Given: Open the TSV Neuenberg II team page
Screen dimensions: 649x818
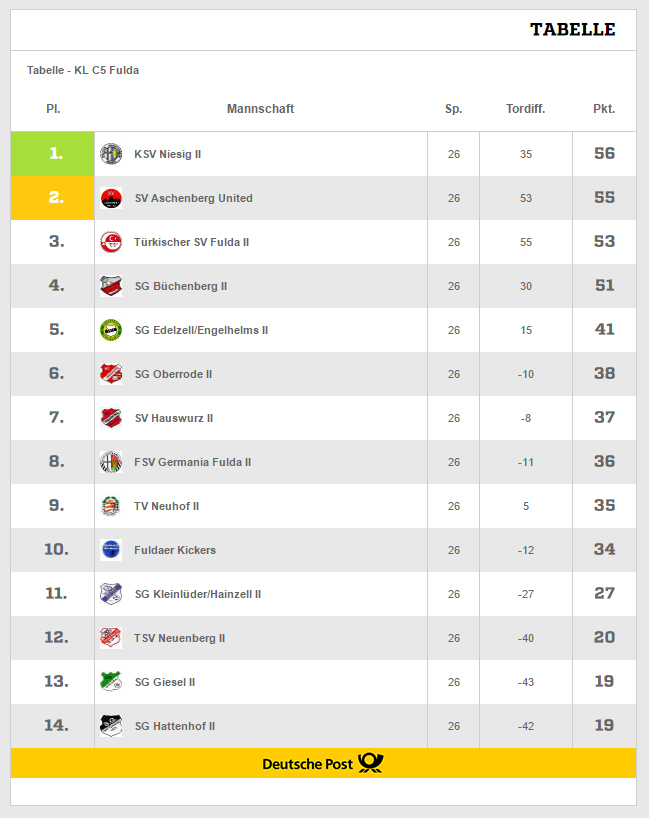Looking at the screenshot, I should click(x=179, y=638).
